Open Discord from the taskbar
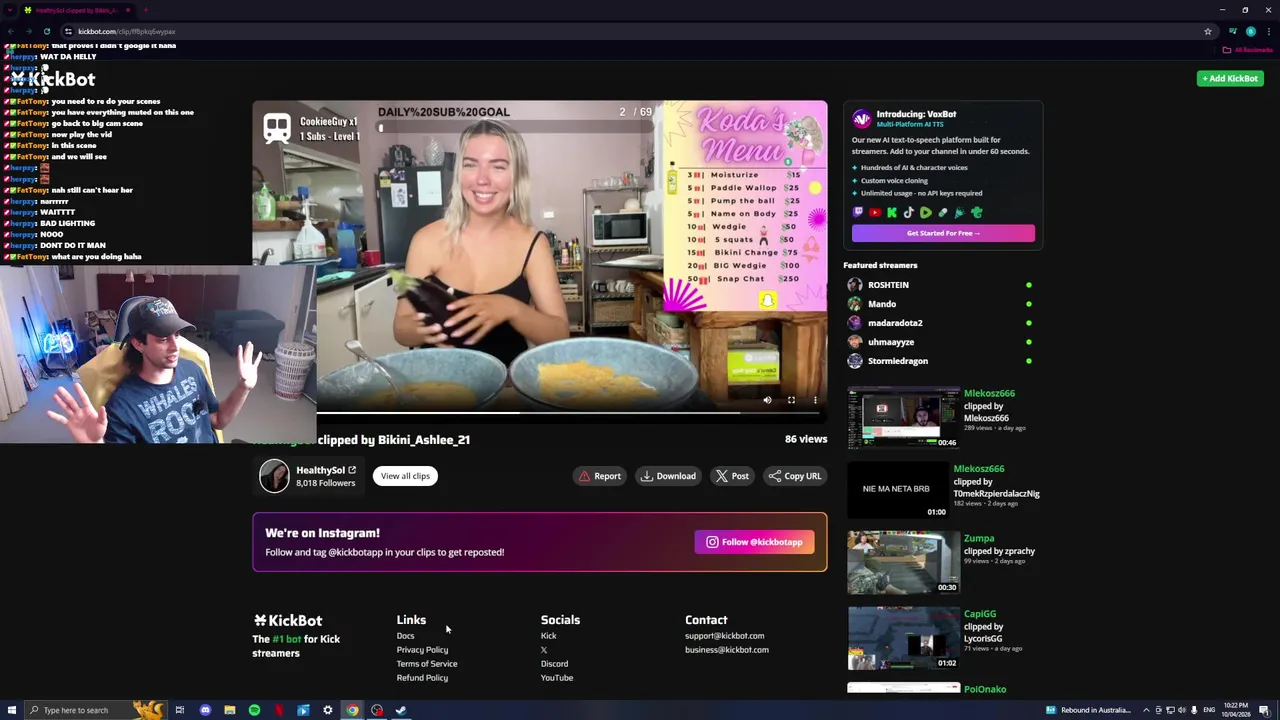Image resolution: width=1280 pixels, height=720 pixels. (x=205, y=710)
